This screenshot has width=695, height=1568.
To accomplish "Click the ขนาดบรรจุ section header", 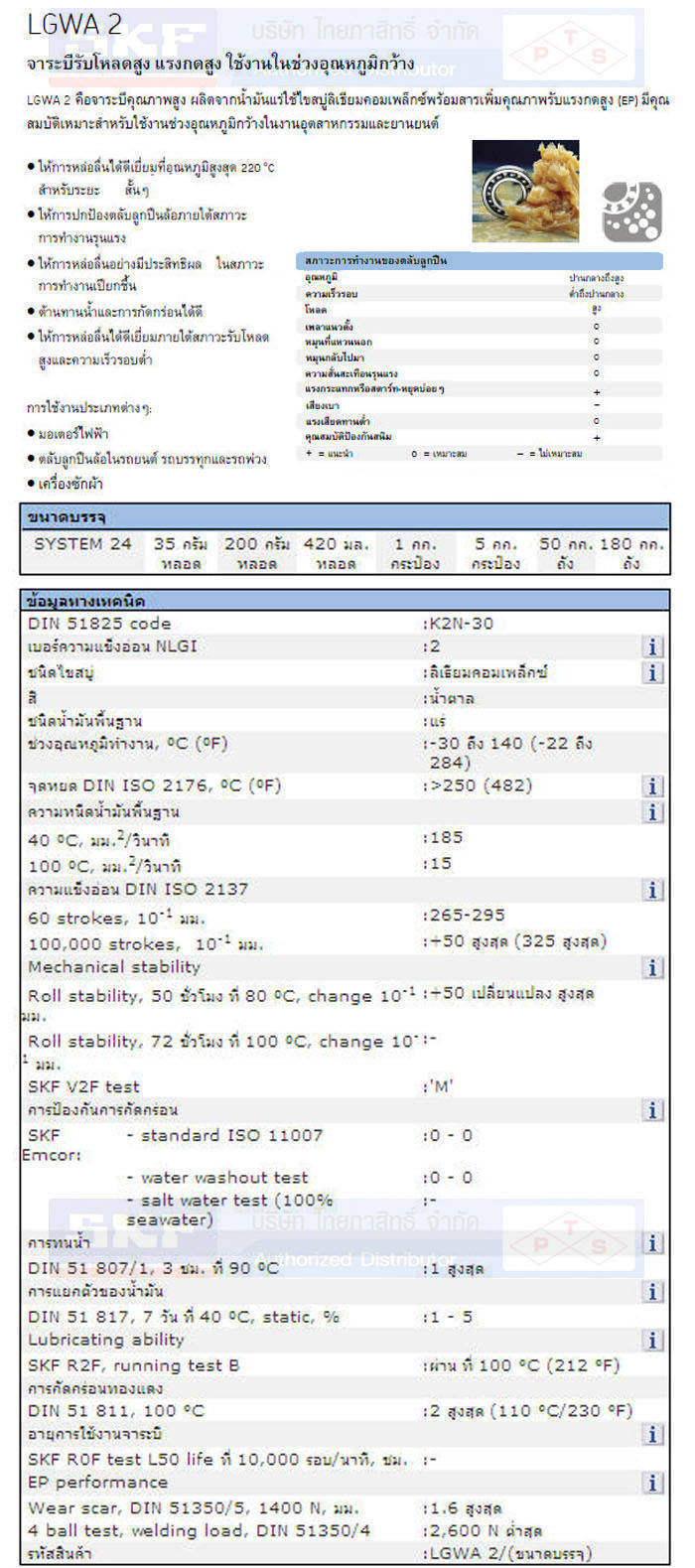I will click(345, 517).
